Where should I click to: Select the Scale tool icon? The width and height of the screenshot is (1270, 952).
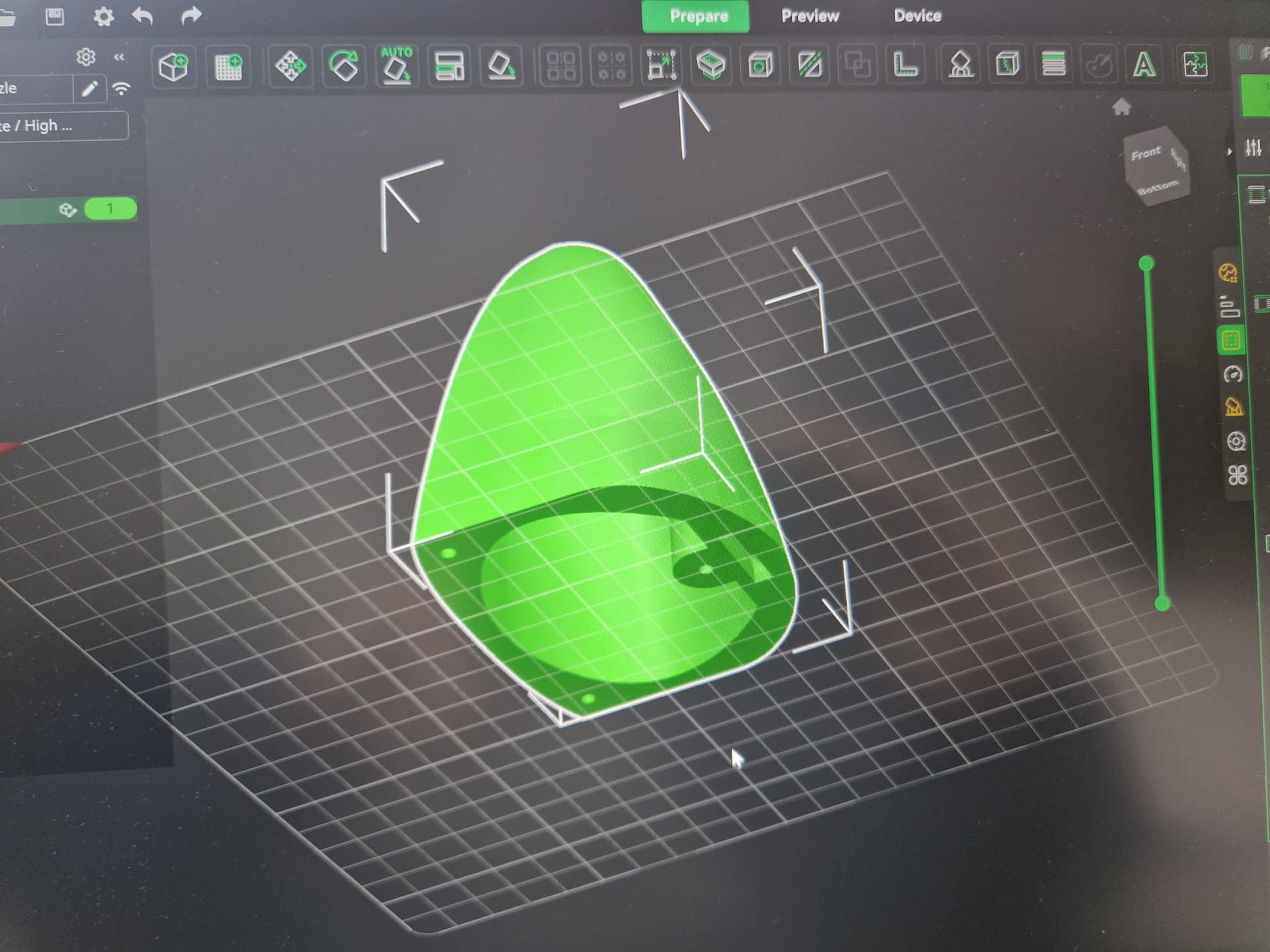coord(661,65)
